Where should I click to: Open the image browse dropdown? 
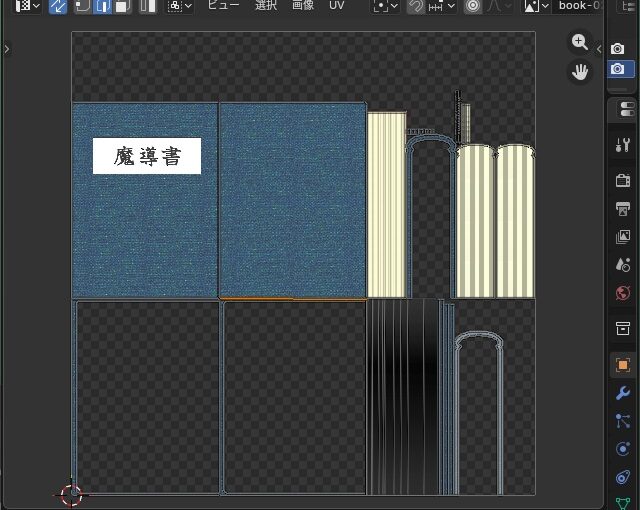pyautogui.click(x=536, y=6)
